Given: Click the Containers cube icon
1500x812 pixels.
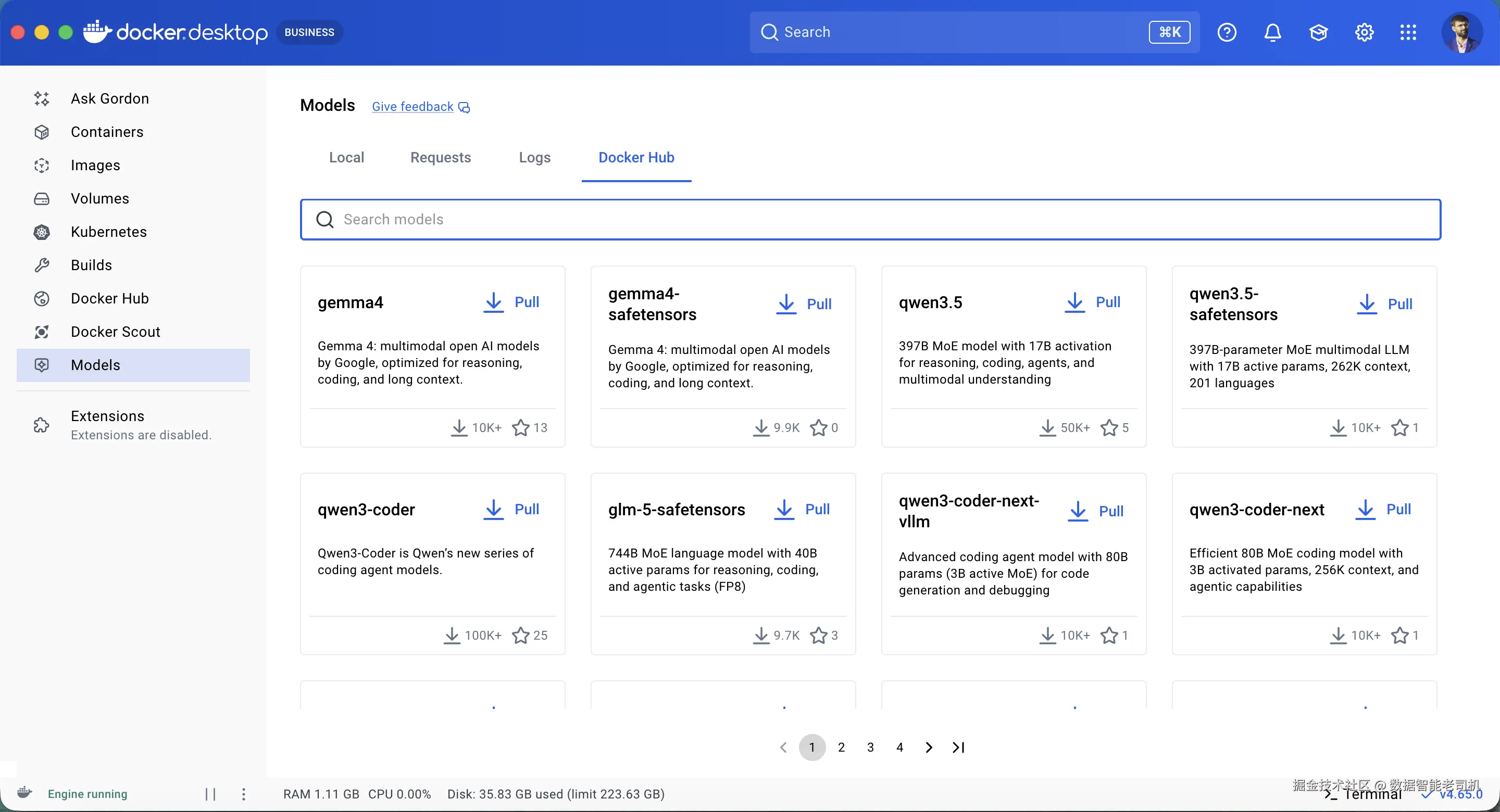Looking at the screenshot, I should tap(41, 132).
